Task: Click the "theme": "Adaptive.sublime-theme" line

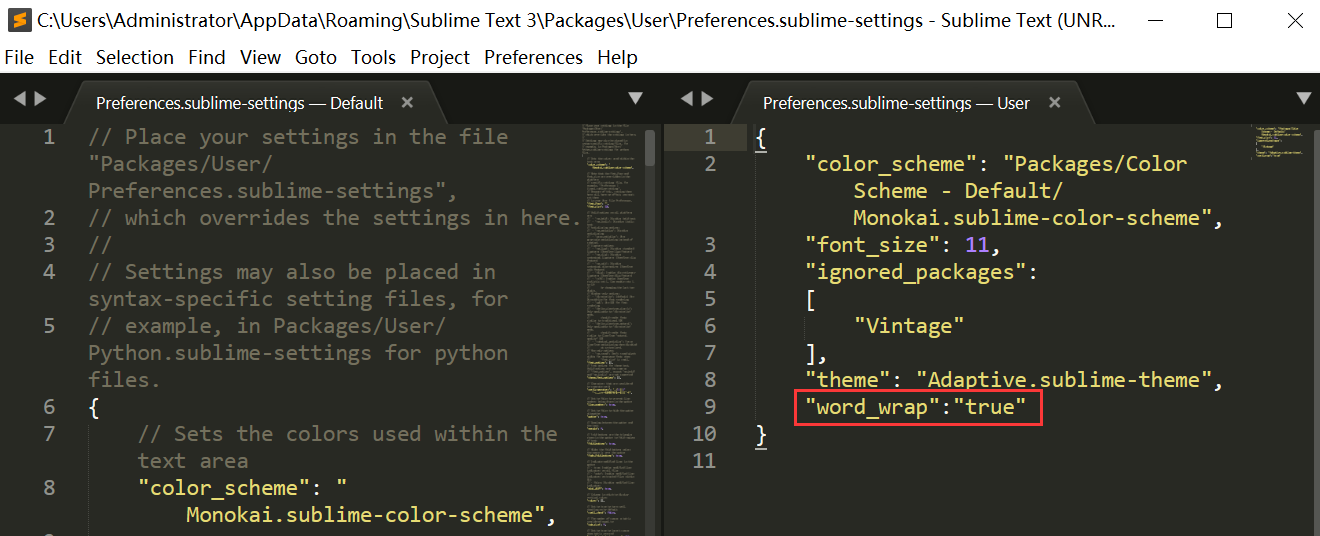Action: (x=1016, y=380)
